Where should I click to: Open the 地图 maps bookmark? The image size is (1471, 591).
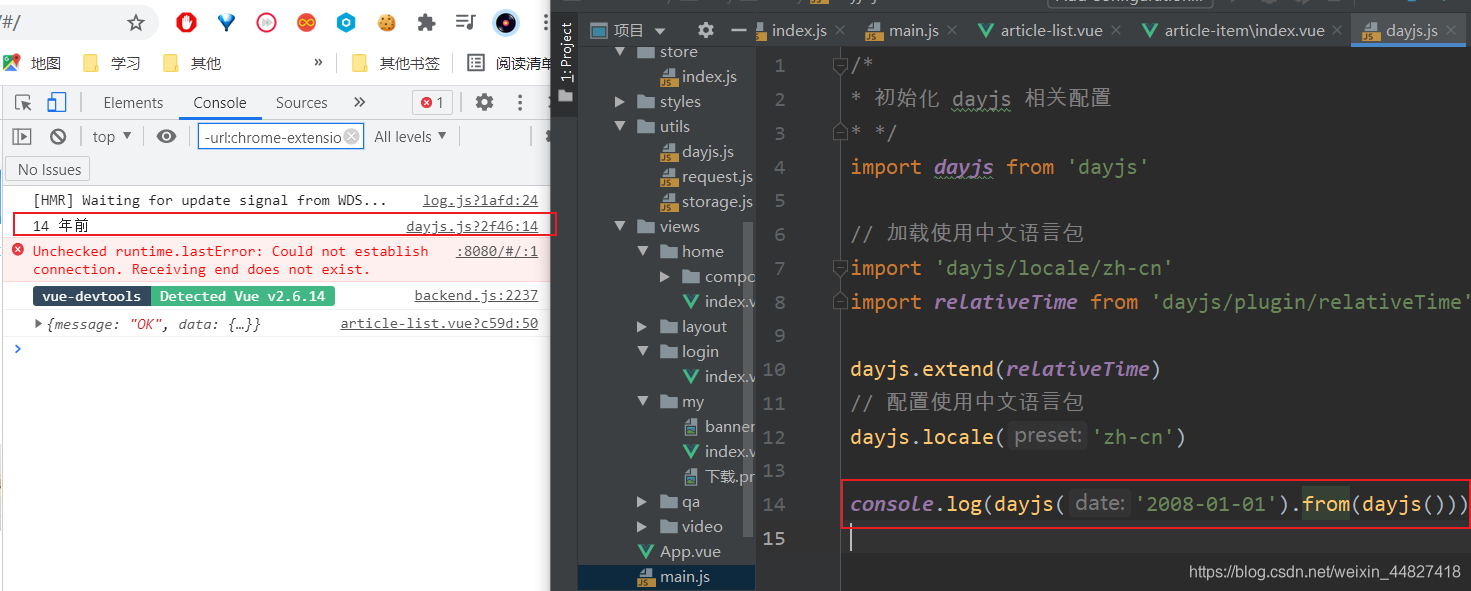33,63
